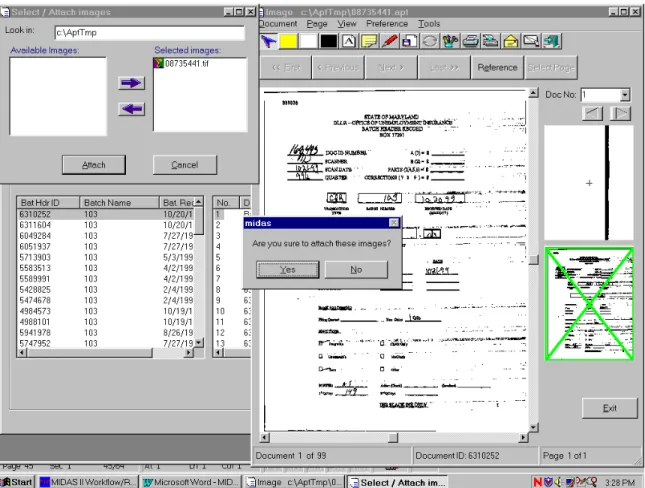Select batch row 4984573
The image size is (645, 488).
[x=105, y=311]
